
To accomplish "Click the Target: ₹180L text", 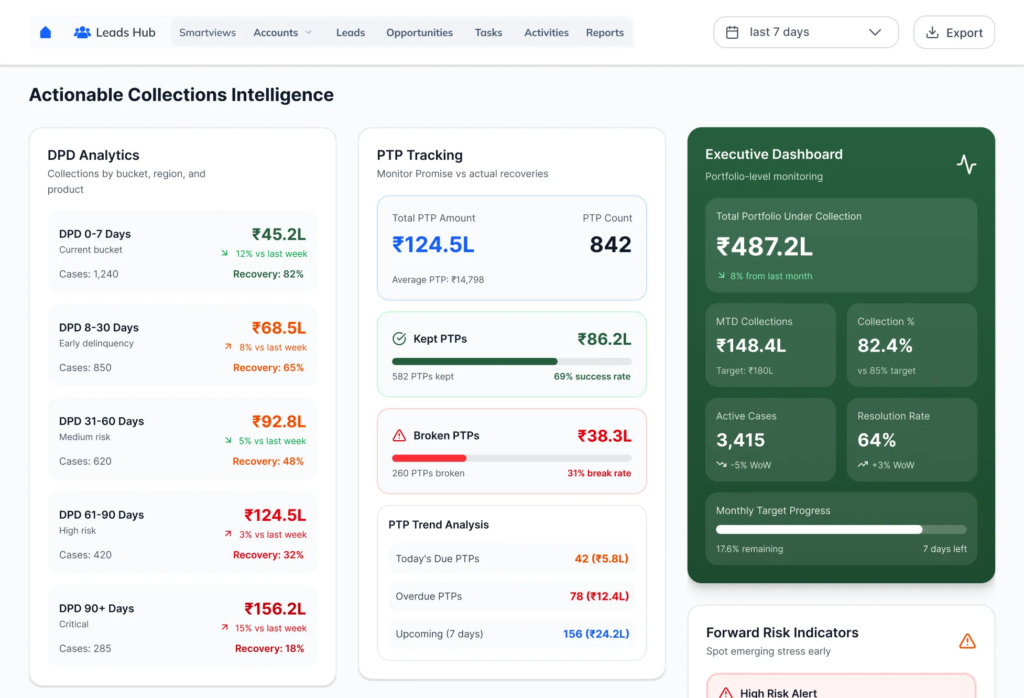I will pyautogui.click(x=744, y=370).
